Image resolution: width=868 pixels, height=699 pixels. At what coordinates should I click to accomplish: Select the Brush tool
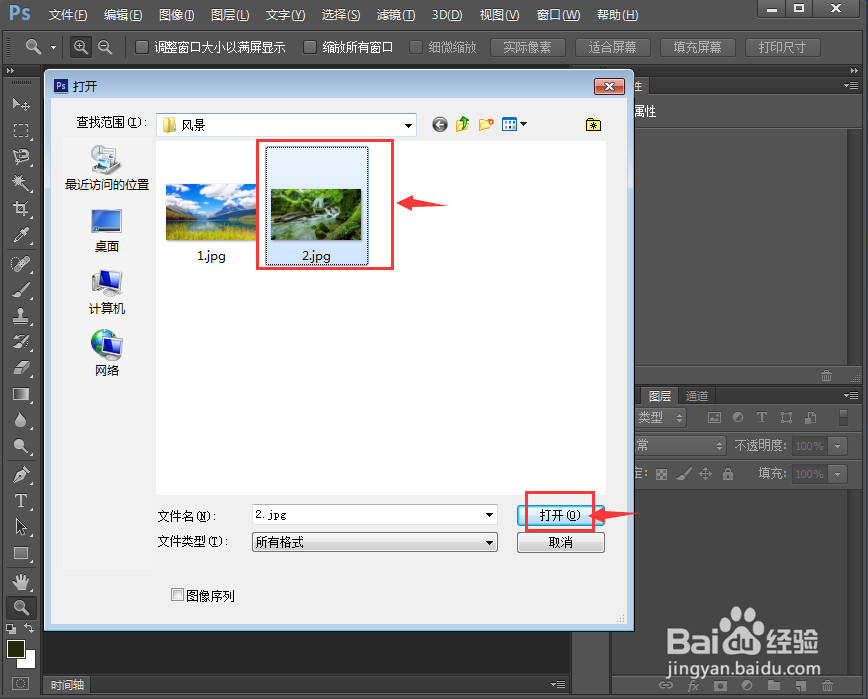click(x=22, y=289)
